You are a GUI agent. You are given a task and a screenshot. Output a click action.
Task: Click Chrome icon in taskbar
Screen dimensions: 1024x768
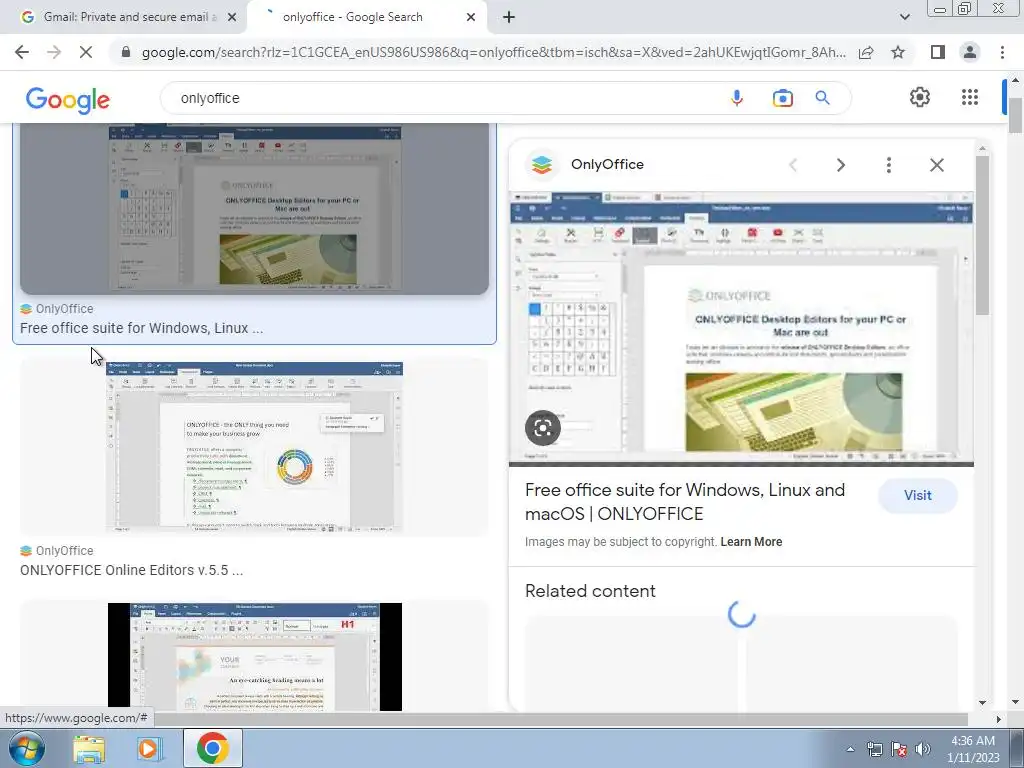212,748
